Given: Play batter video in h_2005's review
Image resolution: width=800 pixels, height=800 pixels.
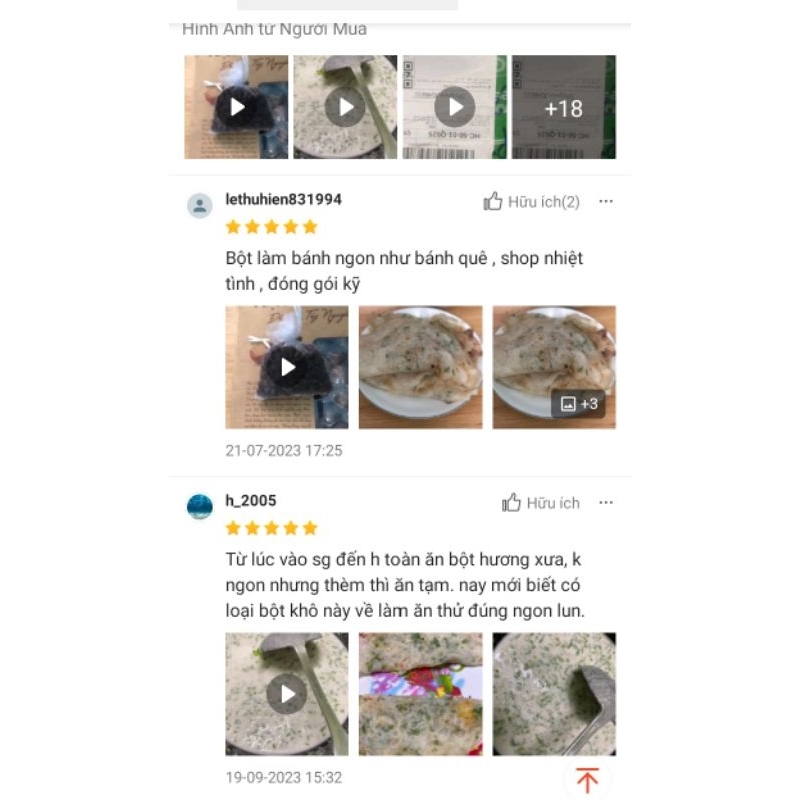Looking at the screenshot, I should 287,694.
